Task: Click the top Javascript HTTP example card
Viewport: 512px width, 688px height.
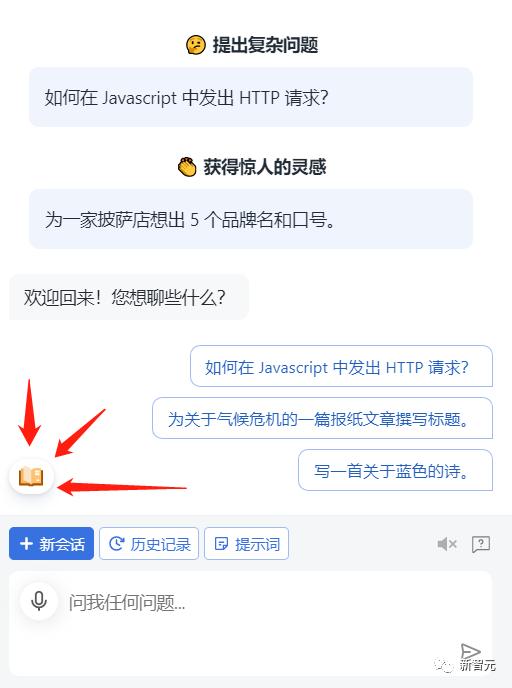Action: tap(251, 97)
